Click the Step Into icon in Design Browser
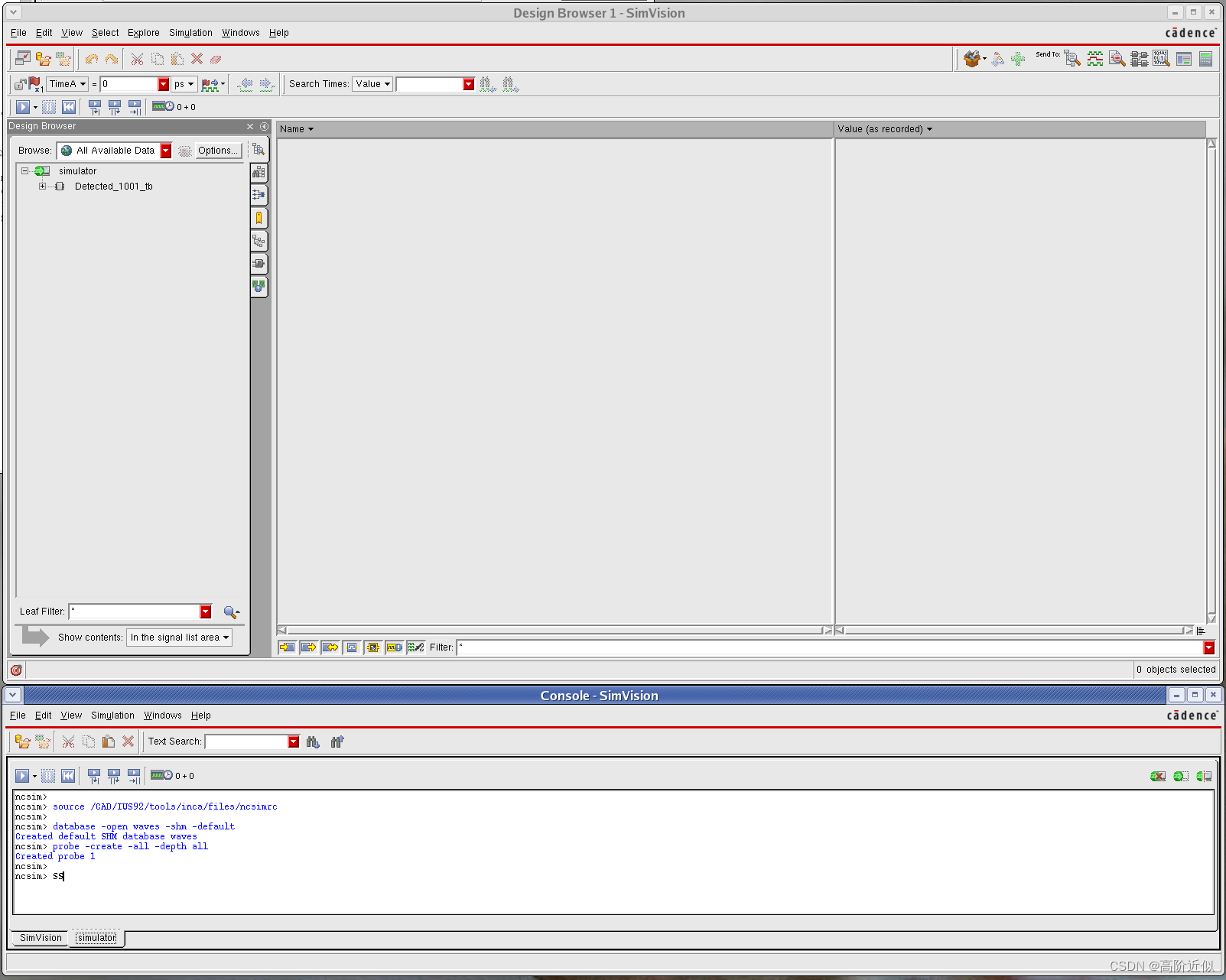The height and width of the screenshot is (980, 1226). coord(95,107)
